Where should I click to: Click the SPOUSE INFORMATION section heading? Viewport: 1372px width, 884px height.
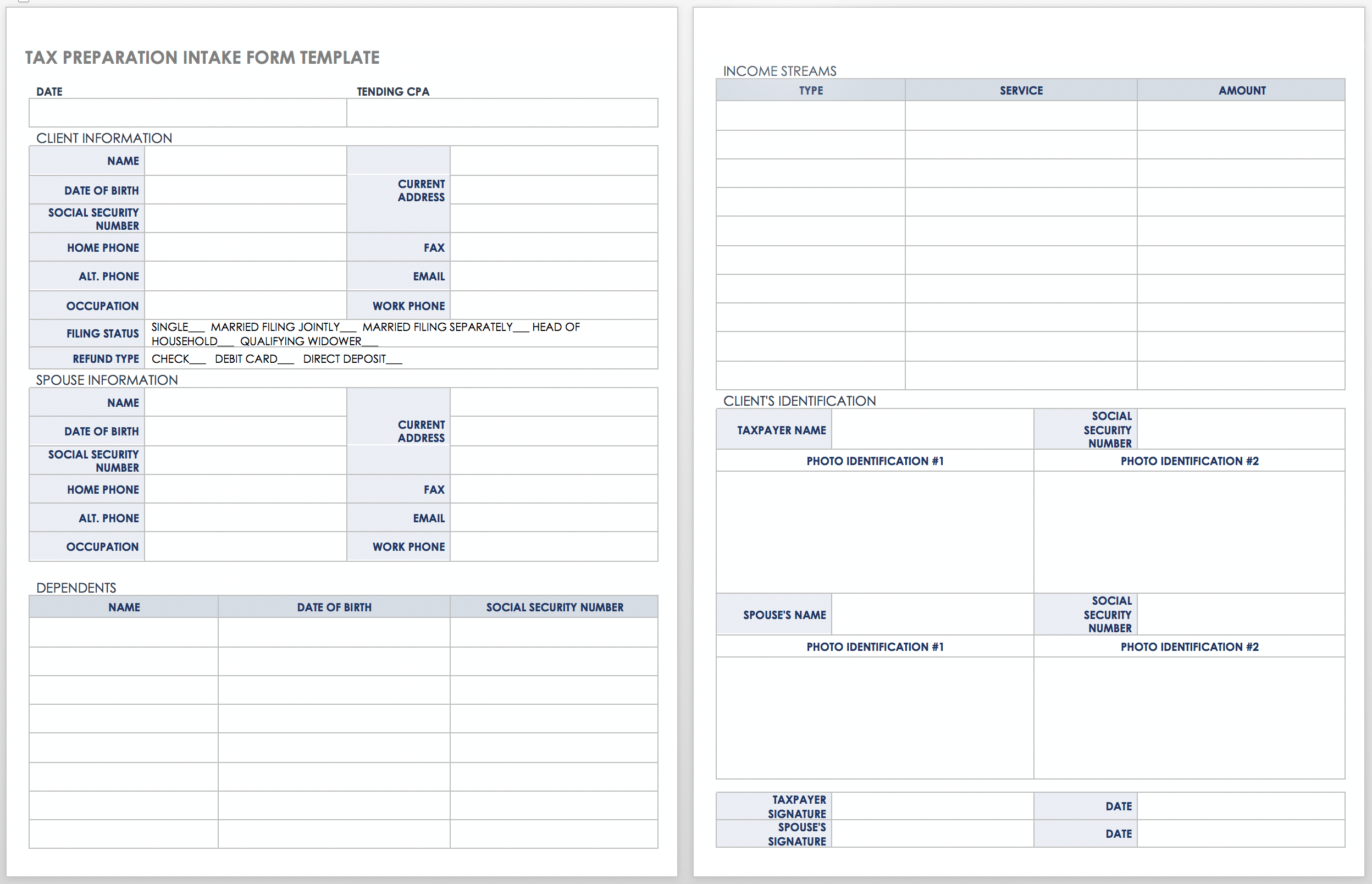[107, 380]
